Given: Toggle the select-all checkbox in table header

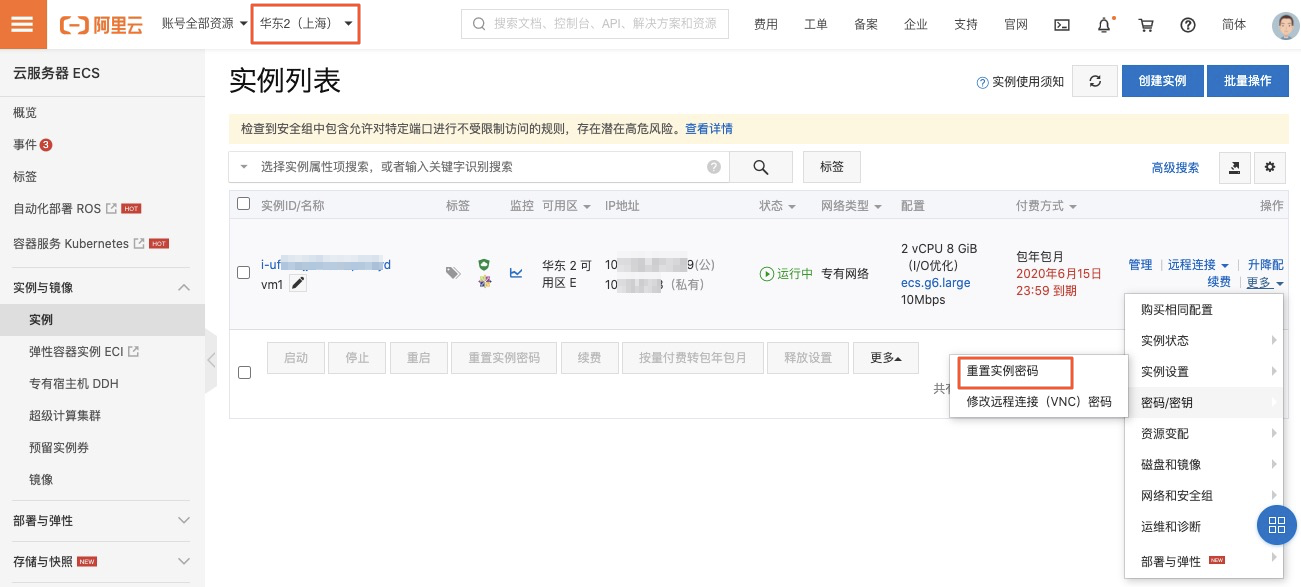Looking at the screenshot, I should (x=243, y=204).
